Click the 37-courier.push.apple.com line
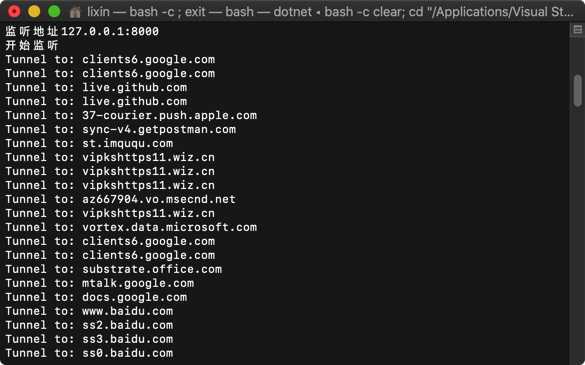Image resolution: width=585 pixels, height=365 pixels. click(131, 115)
